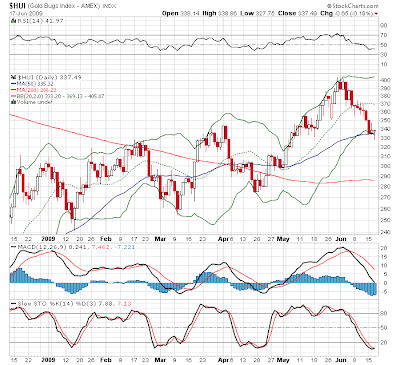Click the 270 price axis label

point(385,197)
